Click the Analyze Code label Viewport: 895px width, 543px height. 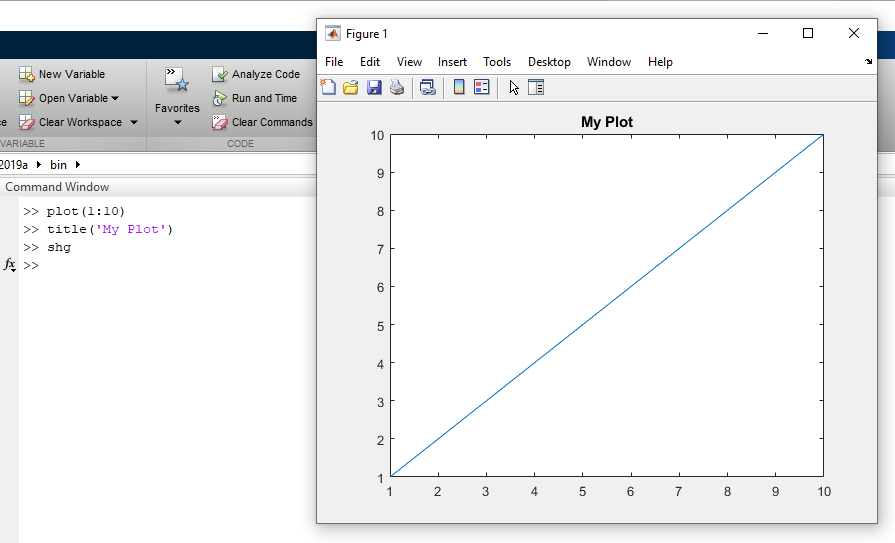coord(265,74)
